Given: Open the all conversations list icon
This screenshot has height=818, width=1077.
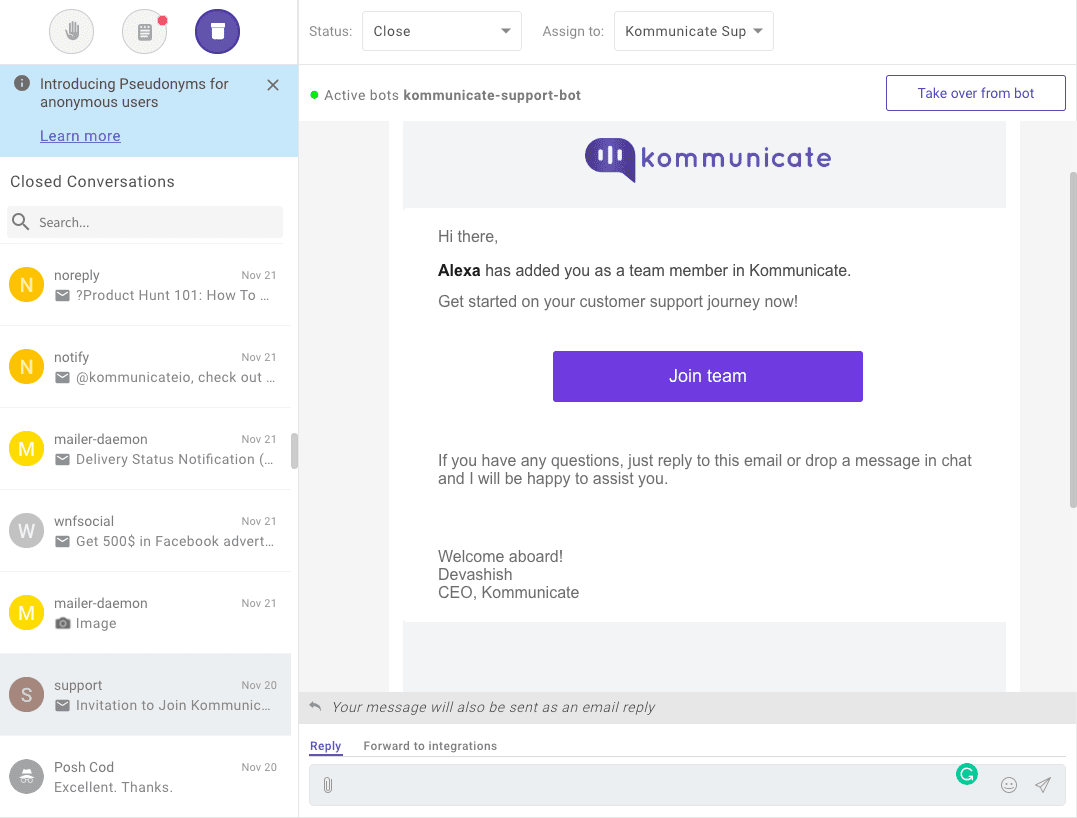Looking at the screenshot, I should point(144,32).
